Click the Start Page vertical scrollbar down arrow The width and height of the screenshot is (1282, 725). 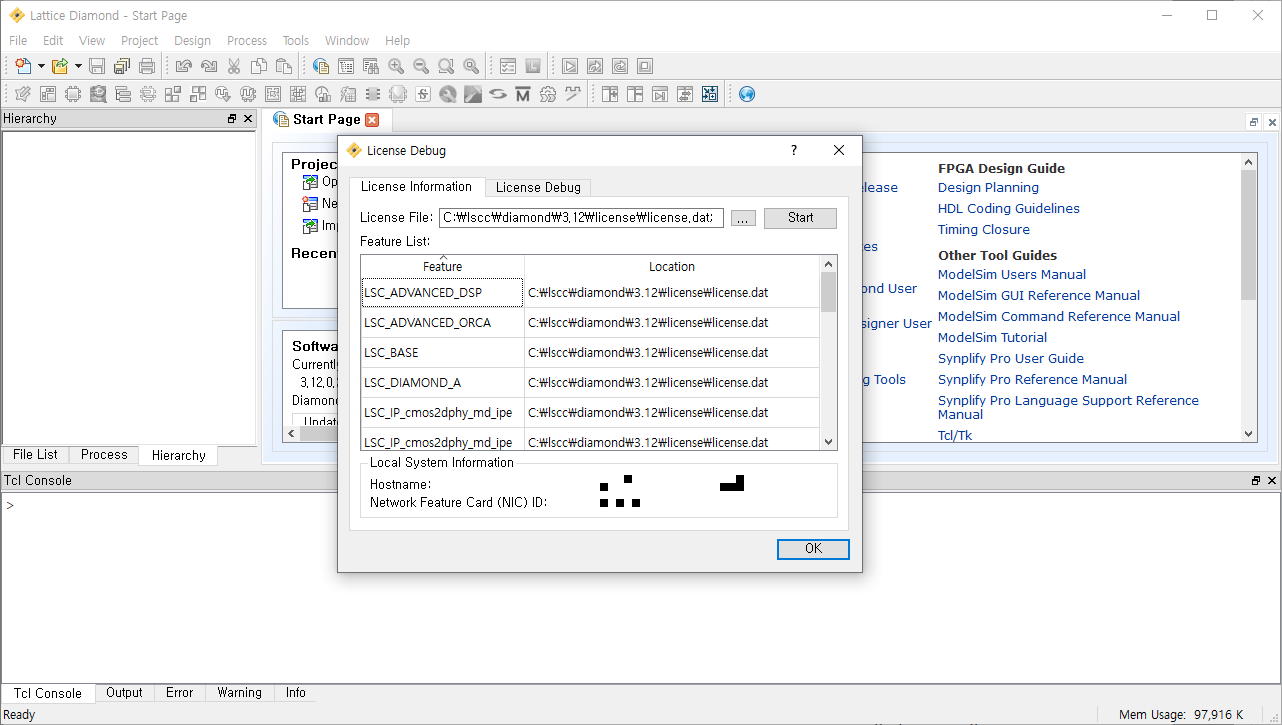1249,434
